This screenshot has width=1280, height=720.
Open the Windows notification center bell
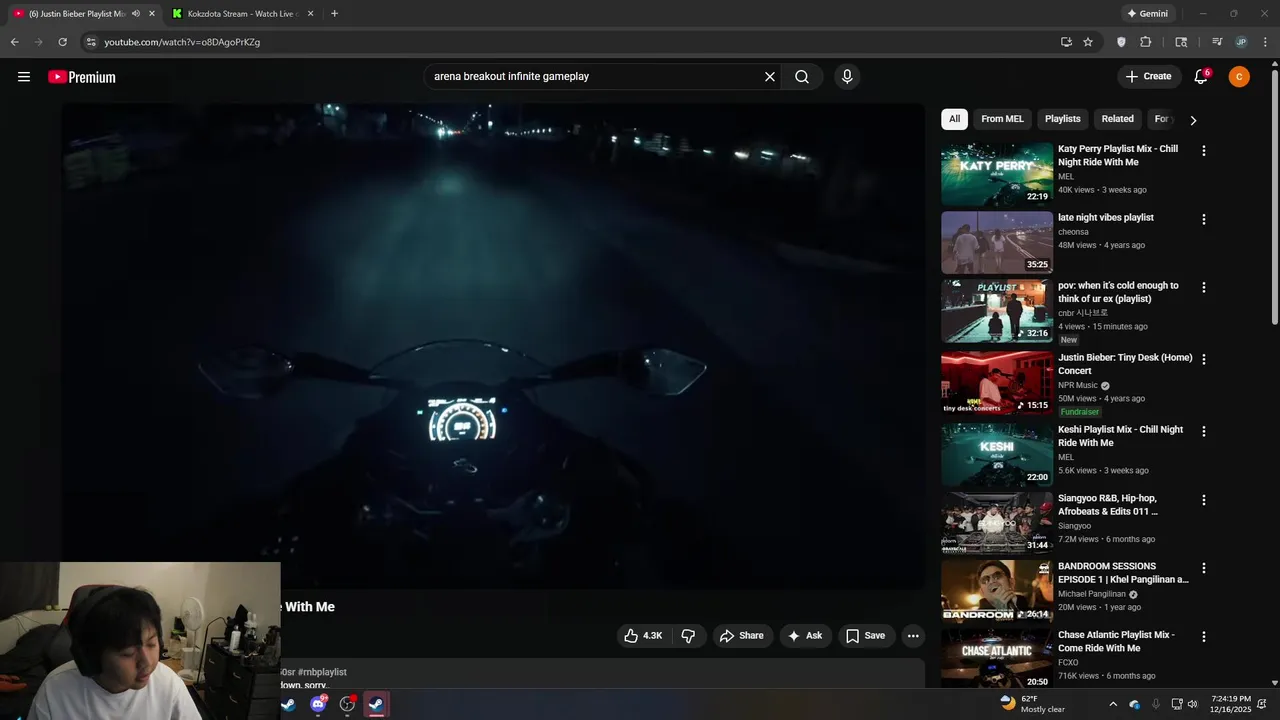(x=1264, y=704)
